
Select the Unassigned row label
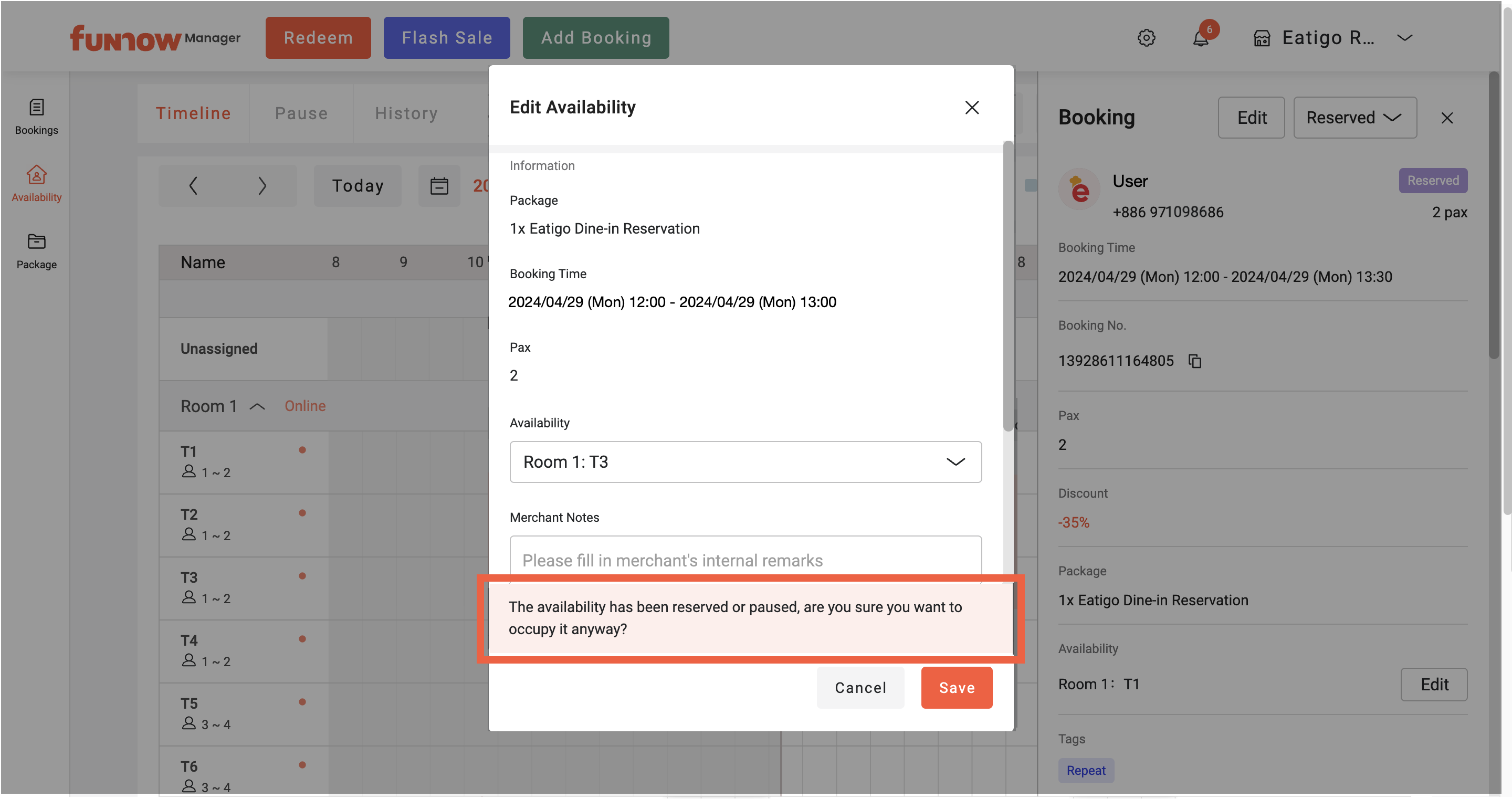coord(219,349)
